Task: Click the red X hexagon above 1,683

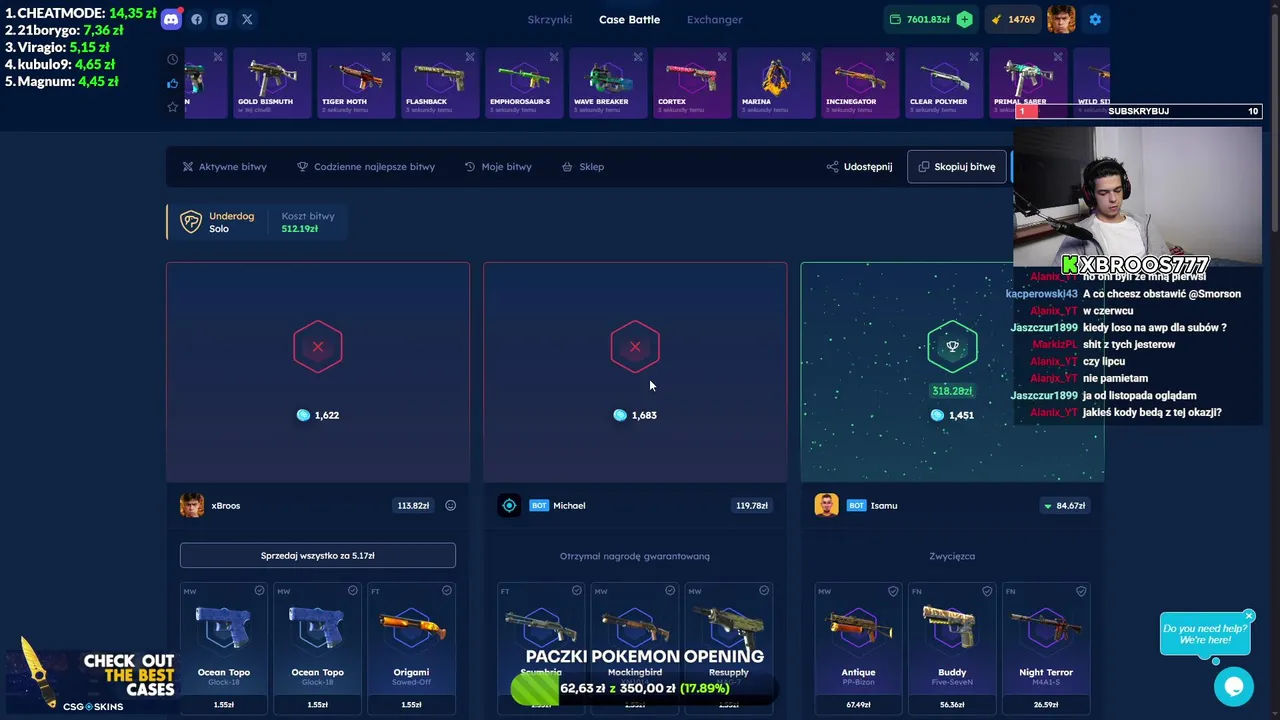Action: pos(635,346)
